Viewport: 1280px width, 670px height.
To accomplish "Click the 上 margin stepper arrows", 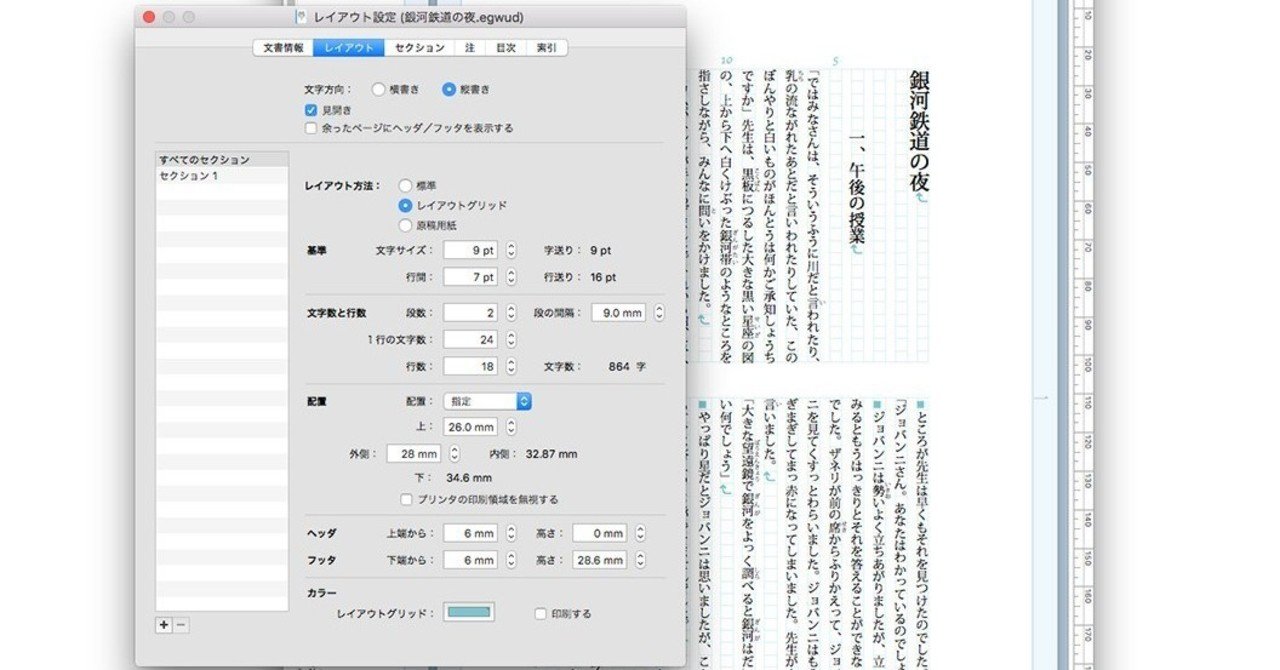I will [x=511, y=427].
